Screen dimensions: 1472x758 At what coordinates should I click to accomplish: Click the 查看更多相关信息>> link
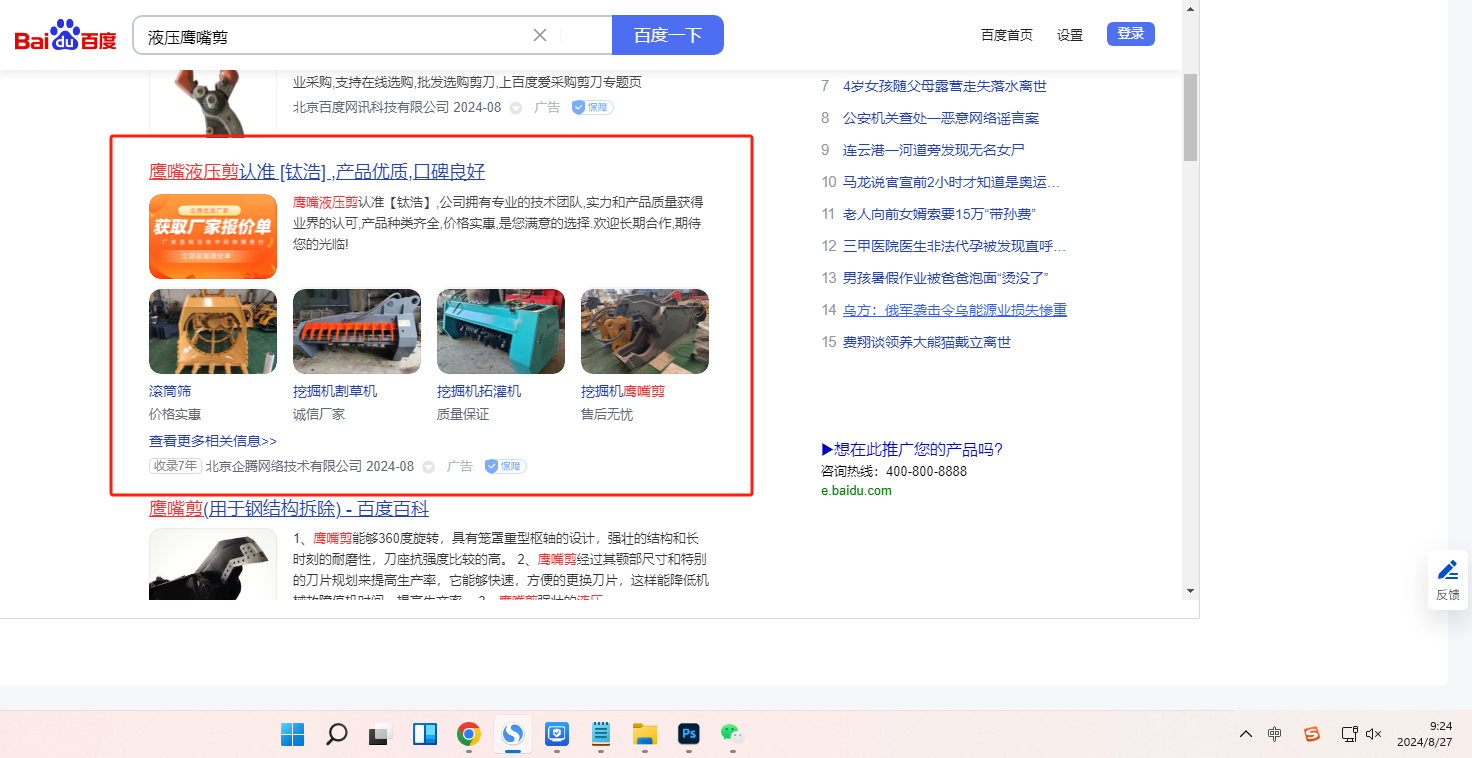click(213, 441)
